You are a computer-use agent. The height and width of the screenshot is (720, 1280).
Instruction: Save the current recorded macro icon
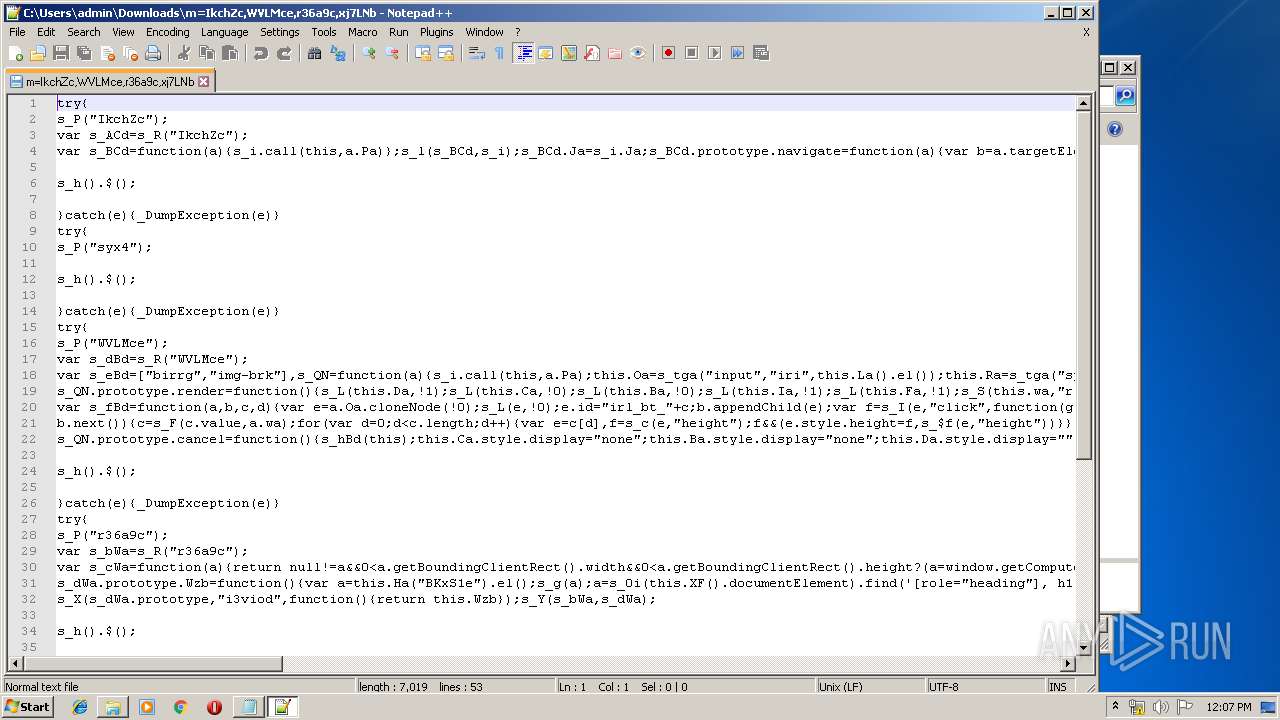click(x=761, y=53)
